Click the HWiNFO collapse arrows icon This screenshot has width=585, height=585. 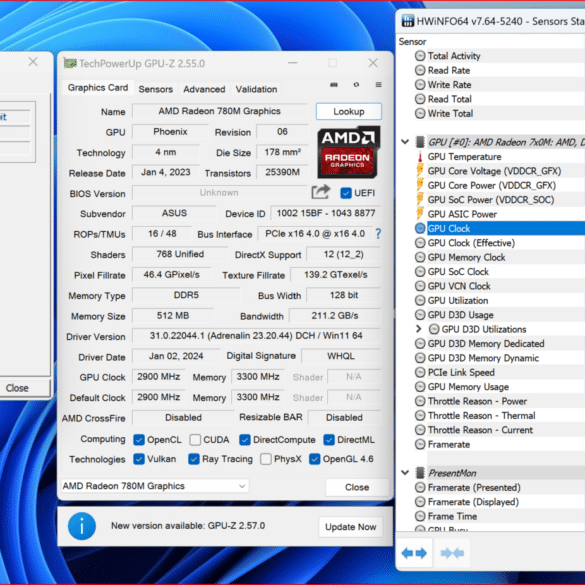point(452,553)
